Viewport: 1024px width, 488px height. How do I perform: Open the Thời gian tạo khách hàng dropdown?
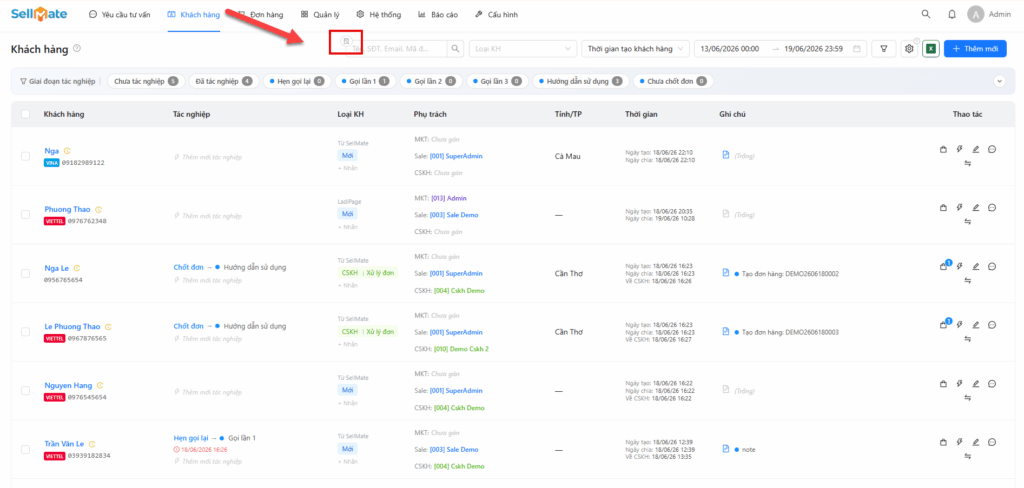(x=635, y=48)
